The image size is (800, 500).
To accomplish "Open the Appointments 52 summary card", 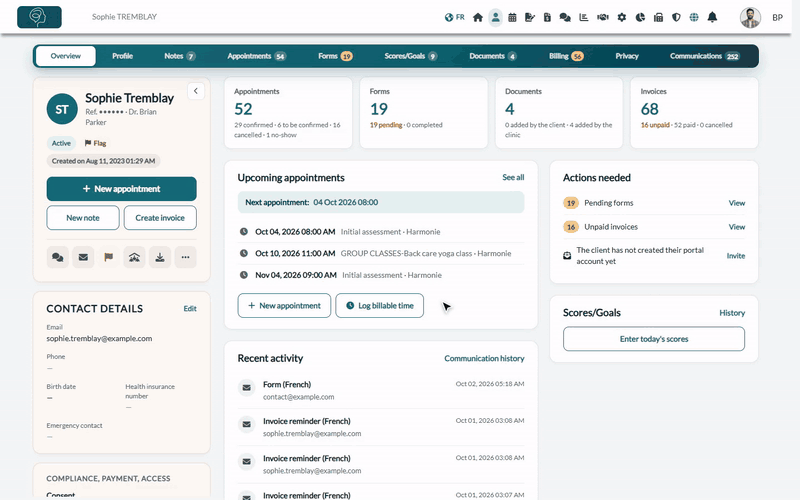I will 288,113.
